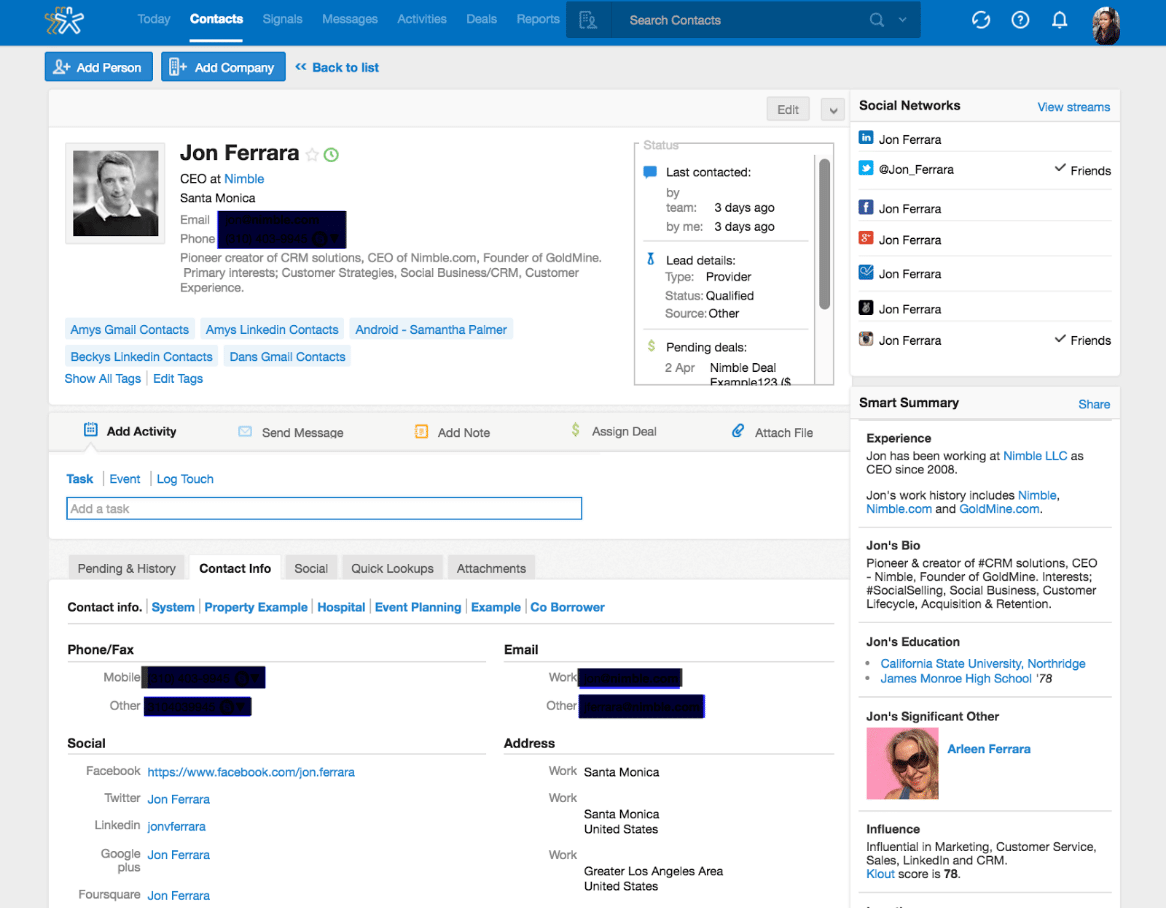Click the clock reminder icon by name

(x=332, y=155)
